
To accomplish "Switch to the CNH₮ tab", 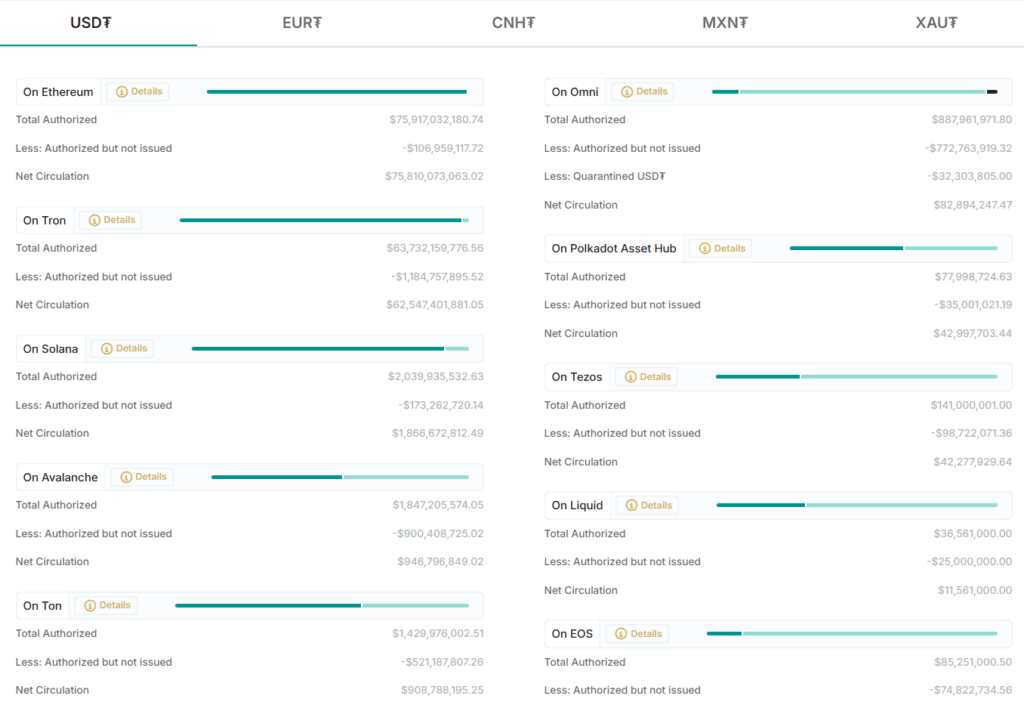I will [x=513, y=22].
